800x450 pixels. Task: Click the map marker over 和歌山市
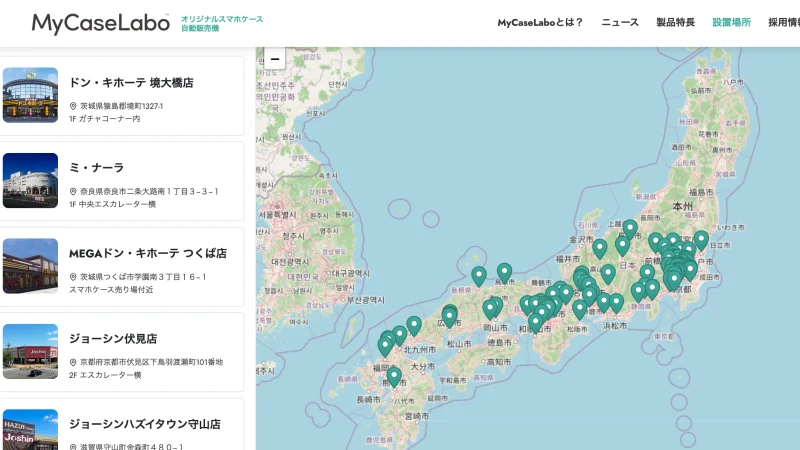(536, 322)
